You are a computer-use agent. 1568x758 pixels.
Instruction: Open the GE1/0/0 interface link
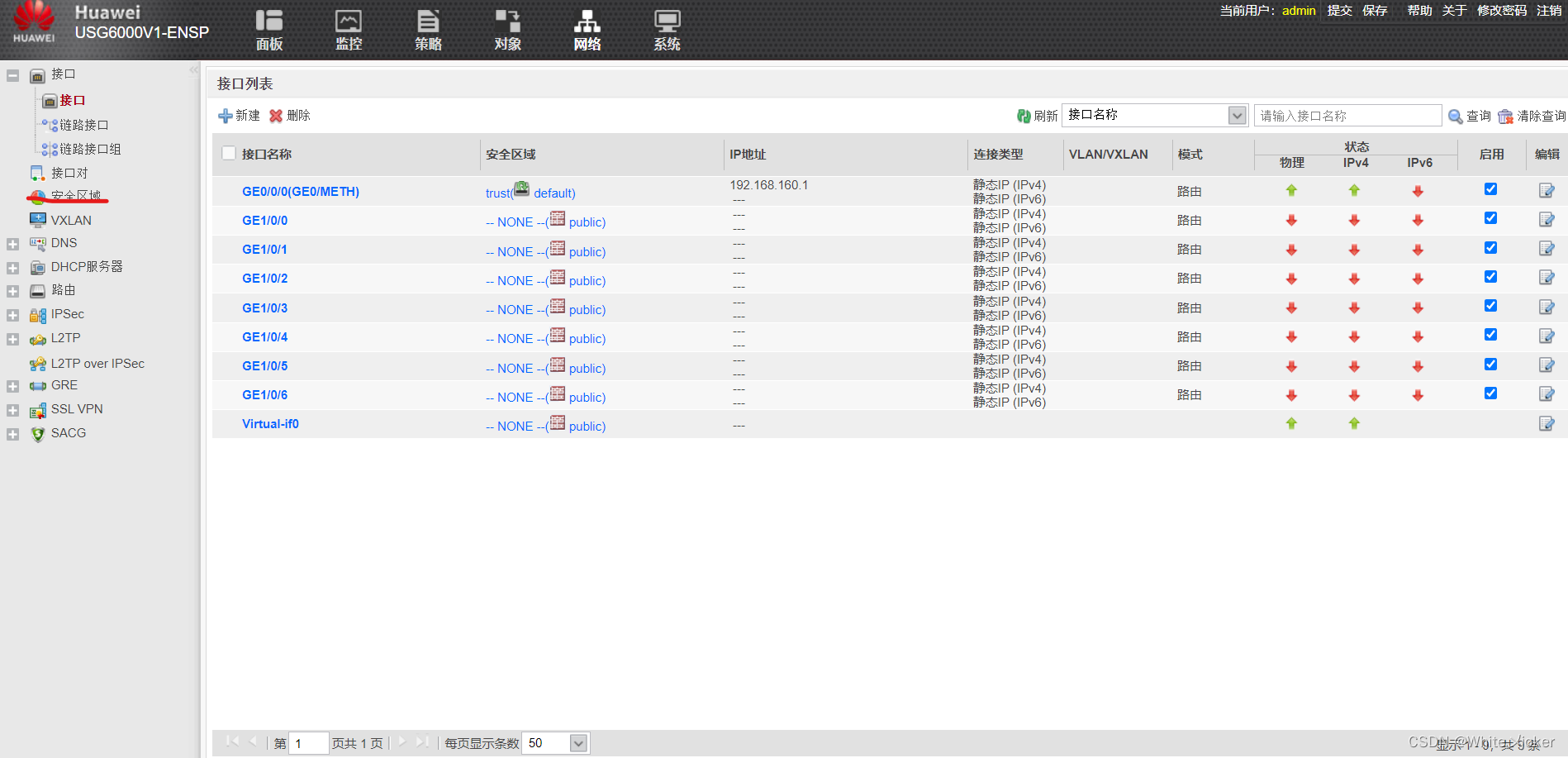(x=264, y=221)
